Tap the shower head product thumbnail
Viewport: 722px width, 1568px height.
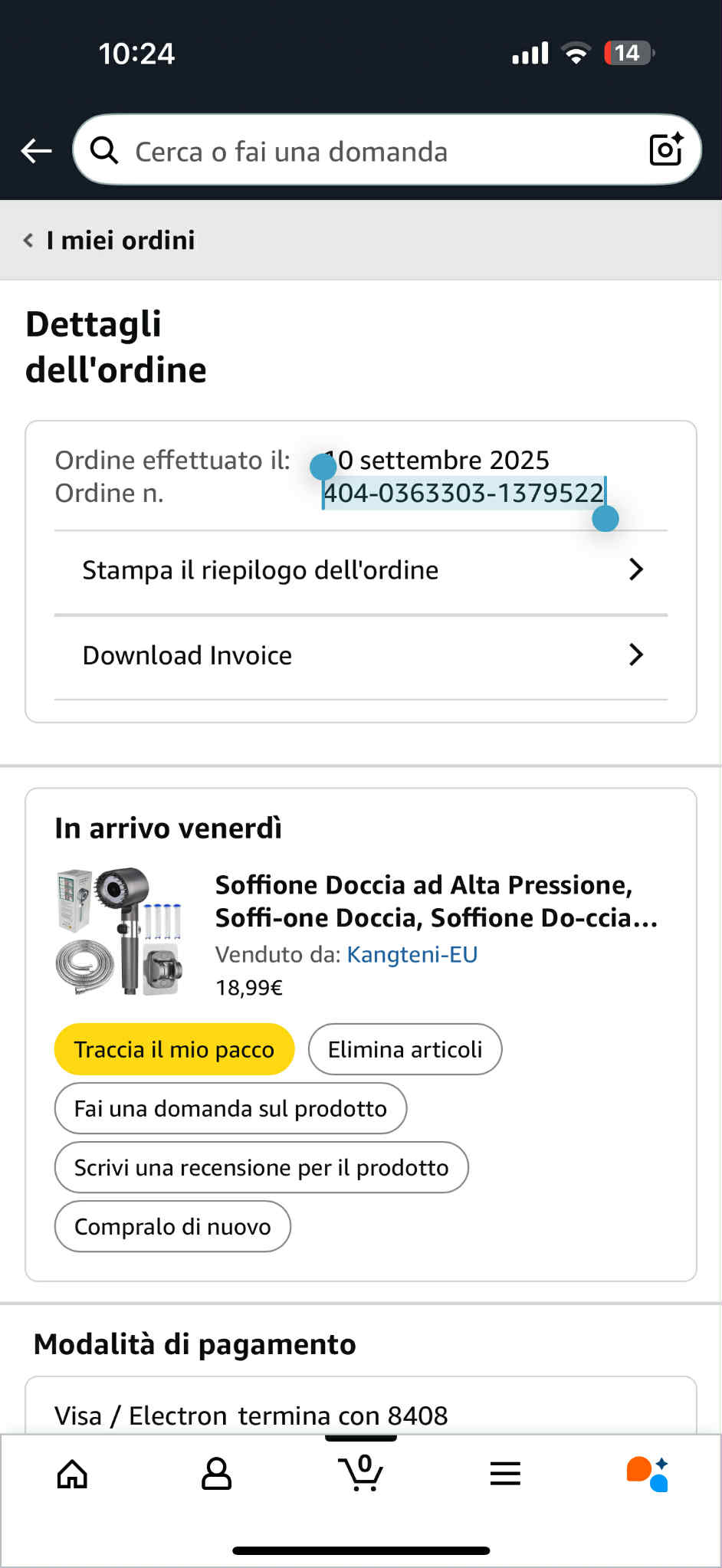tap(120, 931)
